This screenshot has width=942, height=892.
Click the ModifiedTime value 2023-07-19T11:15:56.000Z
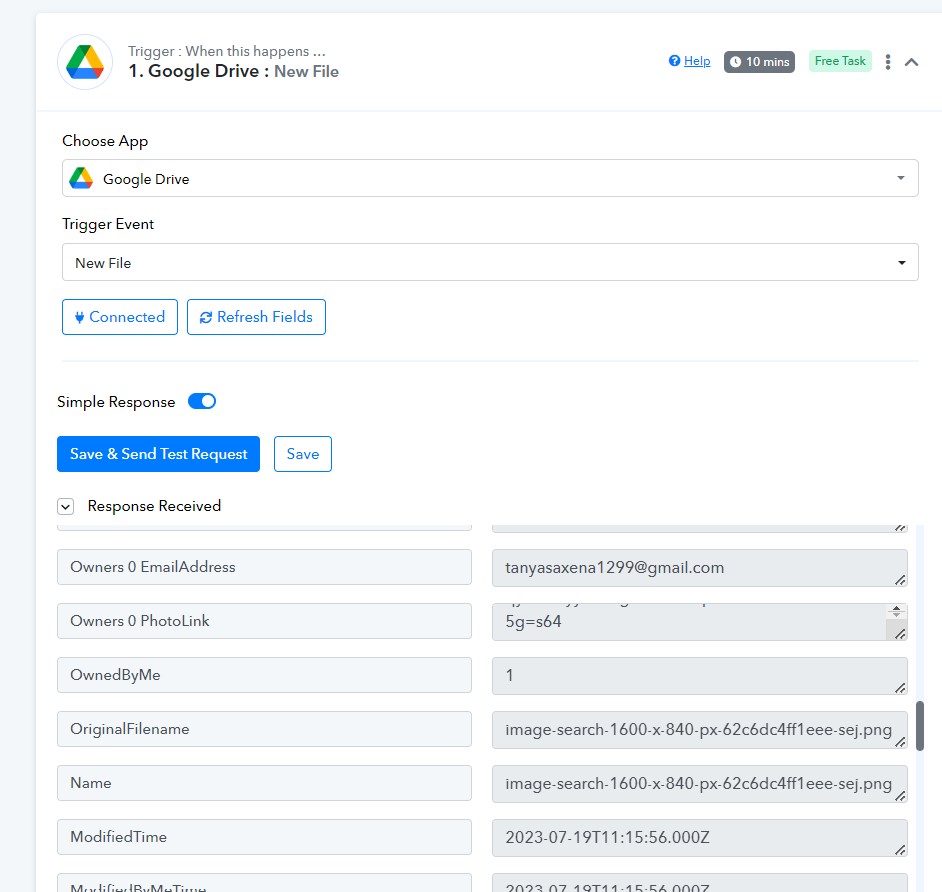click(x=699, y=838)
